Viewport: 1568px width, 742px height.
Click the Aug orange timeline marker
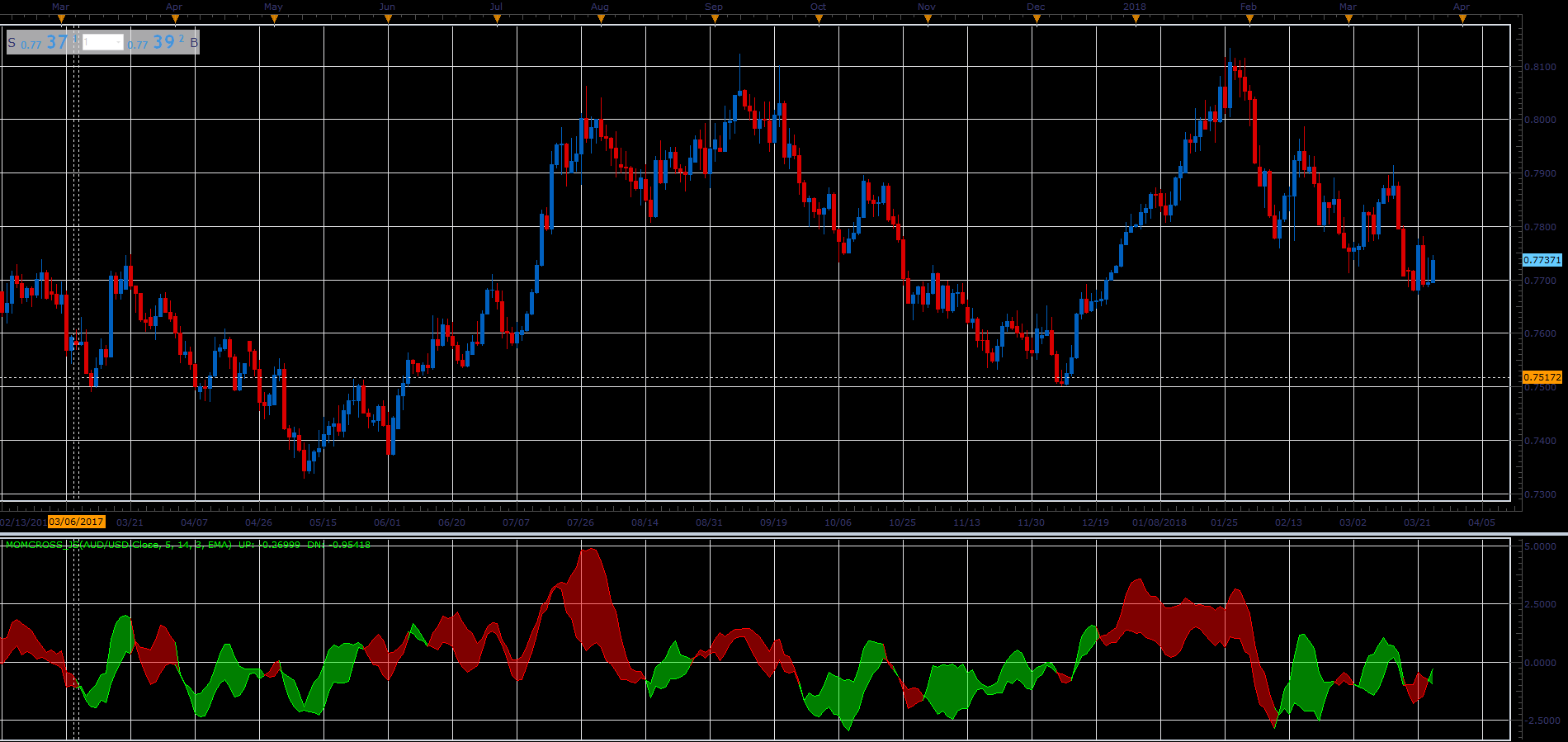pyautogui.click(x=601, y=20)
